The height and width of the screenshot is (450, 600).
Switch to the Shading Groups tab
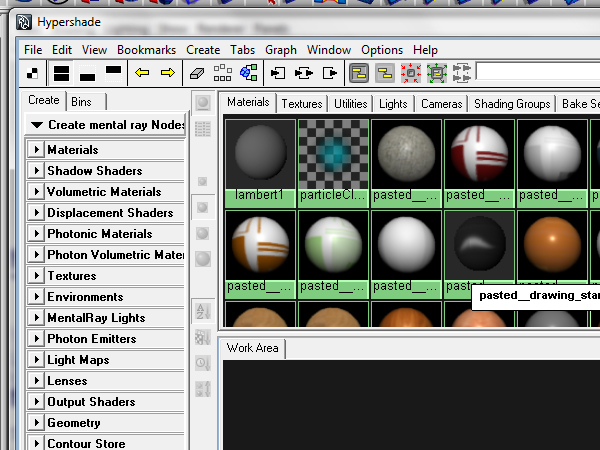pyautogui.click(x=512, y=104)
